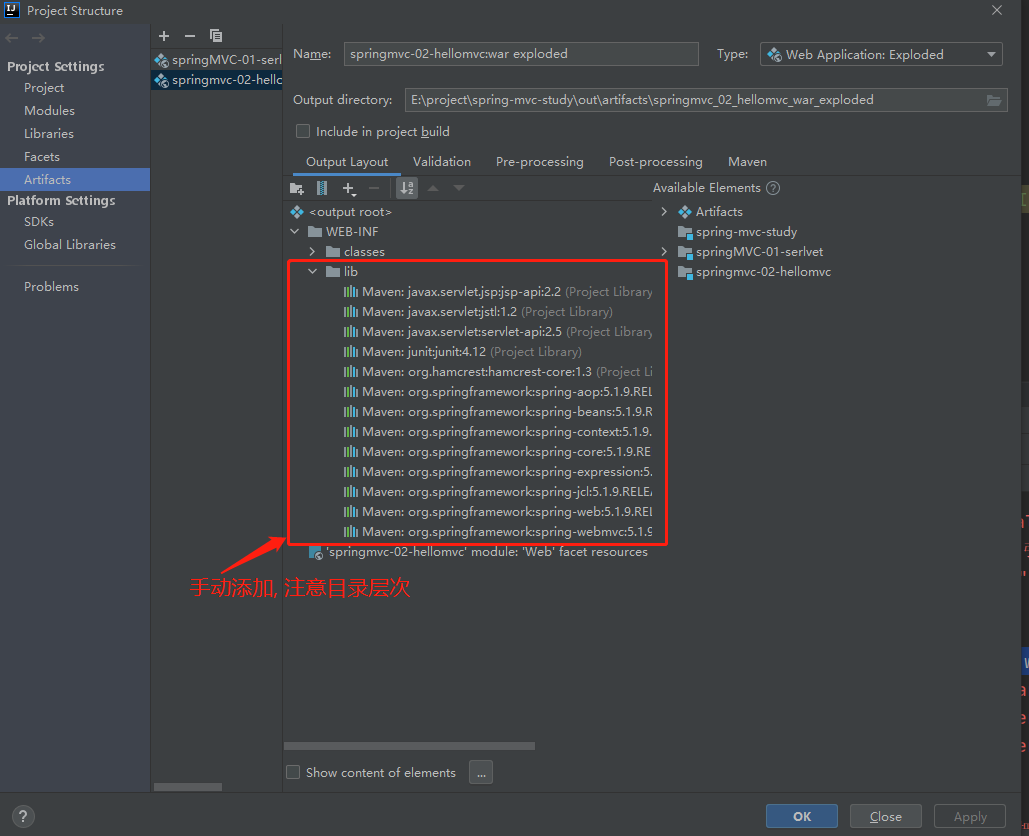Select springmvc-02-hellomvc in Available Elements
This screenshot has width=1029, height=836.
click(x=755, y=272)
